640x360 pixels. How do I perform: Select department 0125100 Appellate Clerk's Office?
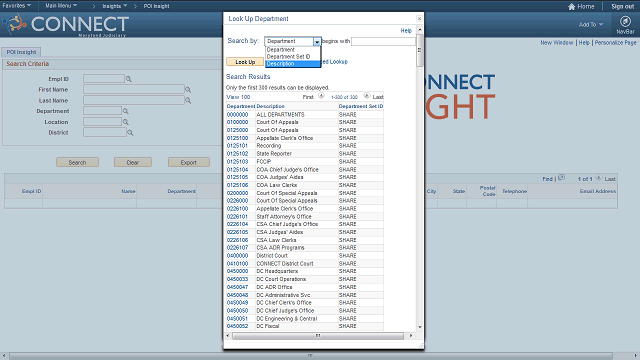click(237, 138)
